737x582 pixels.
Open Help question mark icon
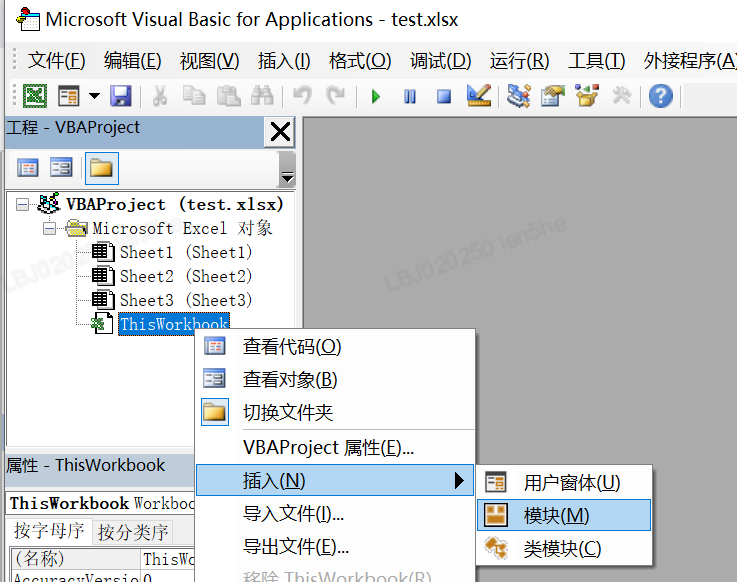(660, 96)
